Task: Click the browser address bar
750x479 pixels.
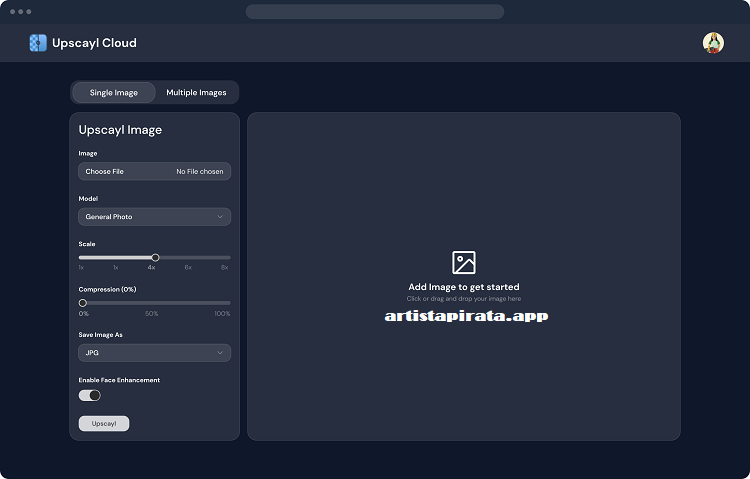Action: tap(375, 11)
